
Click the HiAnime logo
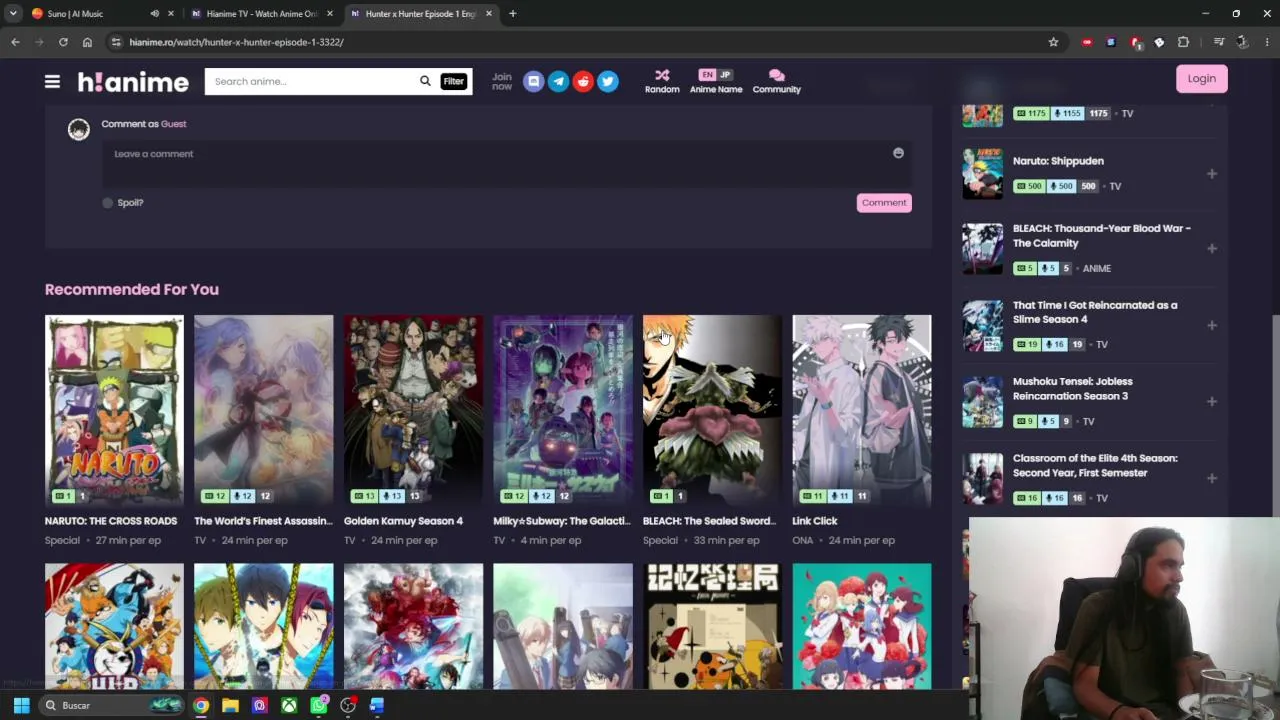(133, 82)
